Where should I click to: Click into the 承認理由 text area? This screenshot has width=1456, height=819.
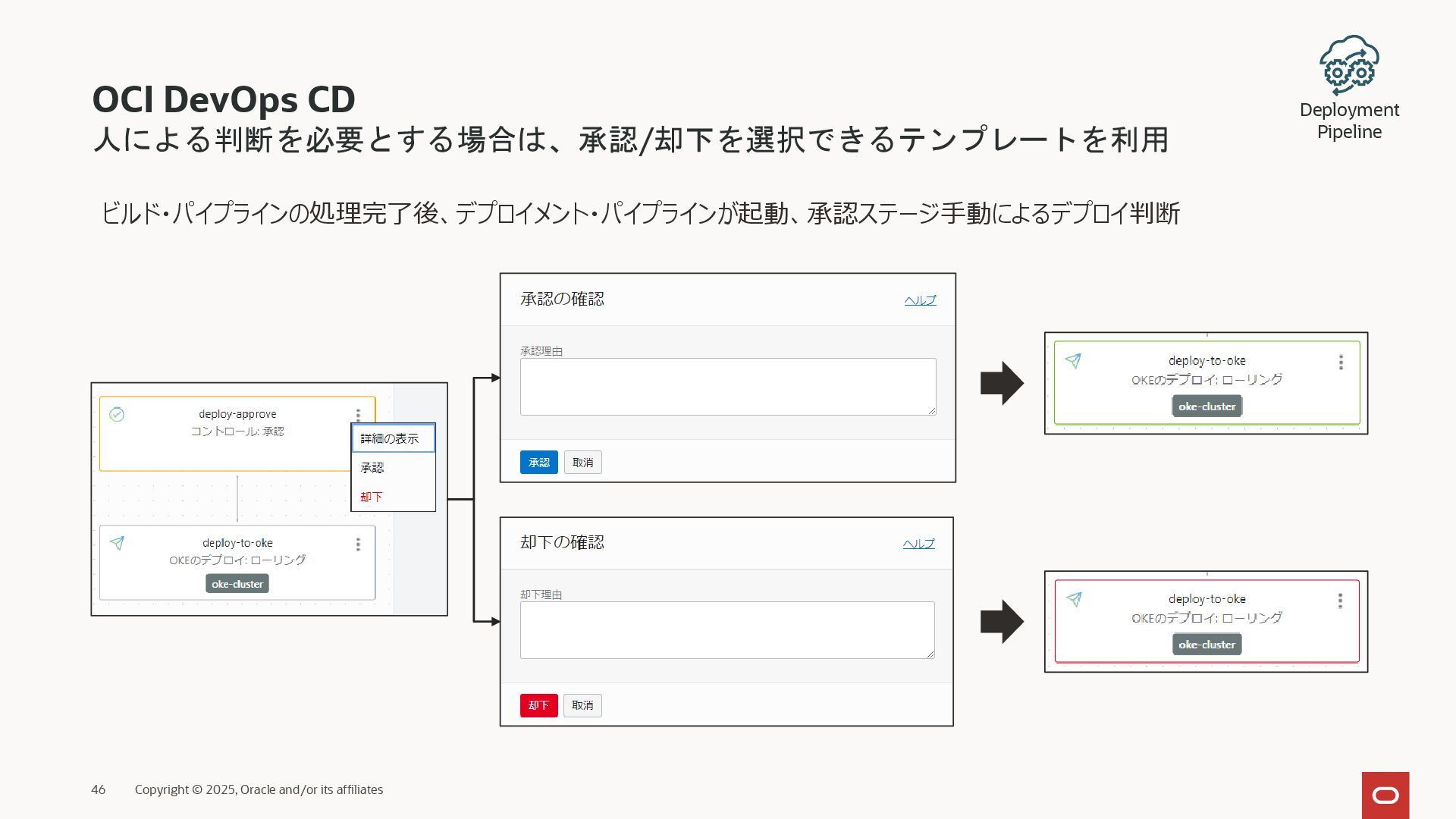pyautogui.click(x=727, y=387)
